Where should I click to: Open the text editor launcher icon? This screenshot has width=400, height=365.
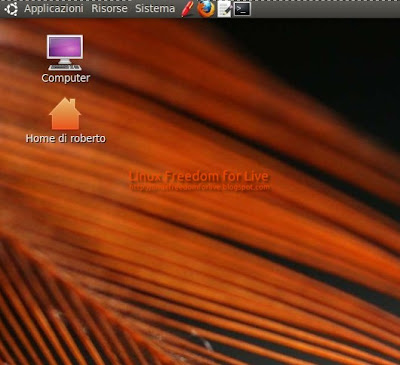tap(224, 9)
